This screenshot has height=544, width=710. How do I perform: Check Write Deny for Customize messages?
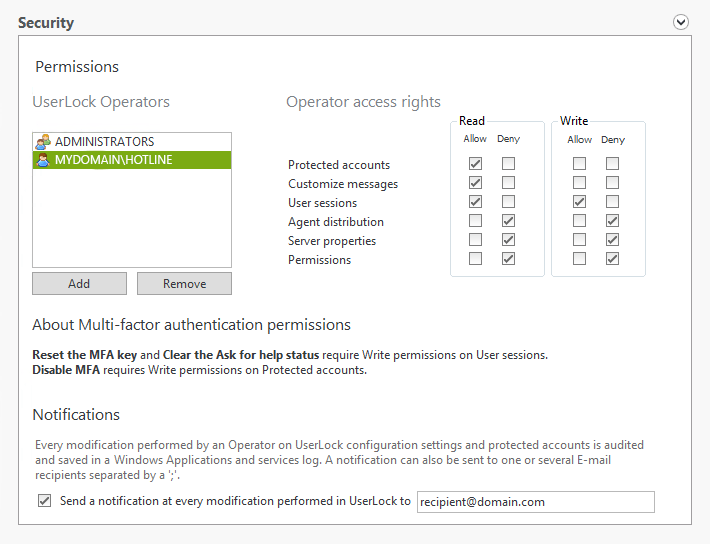click(x=613, y=183)
